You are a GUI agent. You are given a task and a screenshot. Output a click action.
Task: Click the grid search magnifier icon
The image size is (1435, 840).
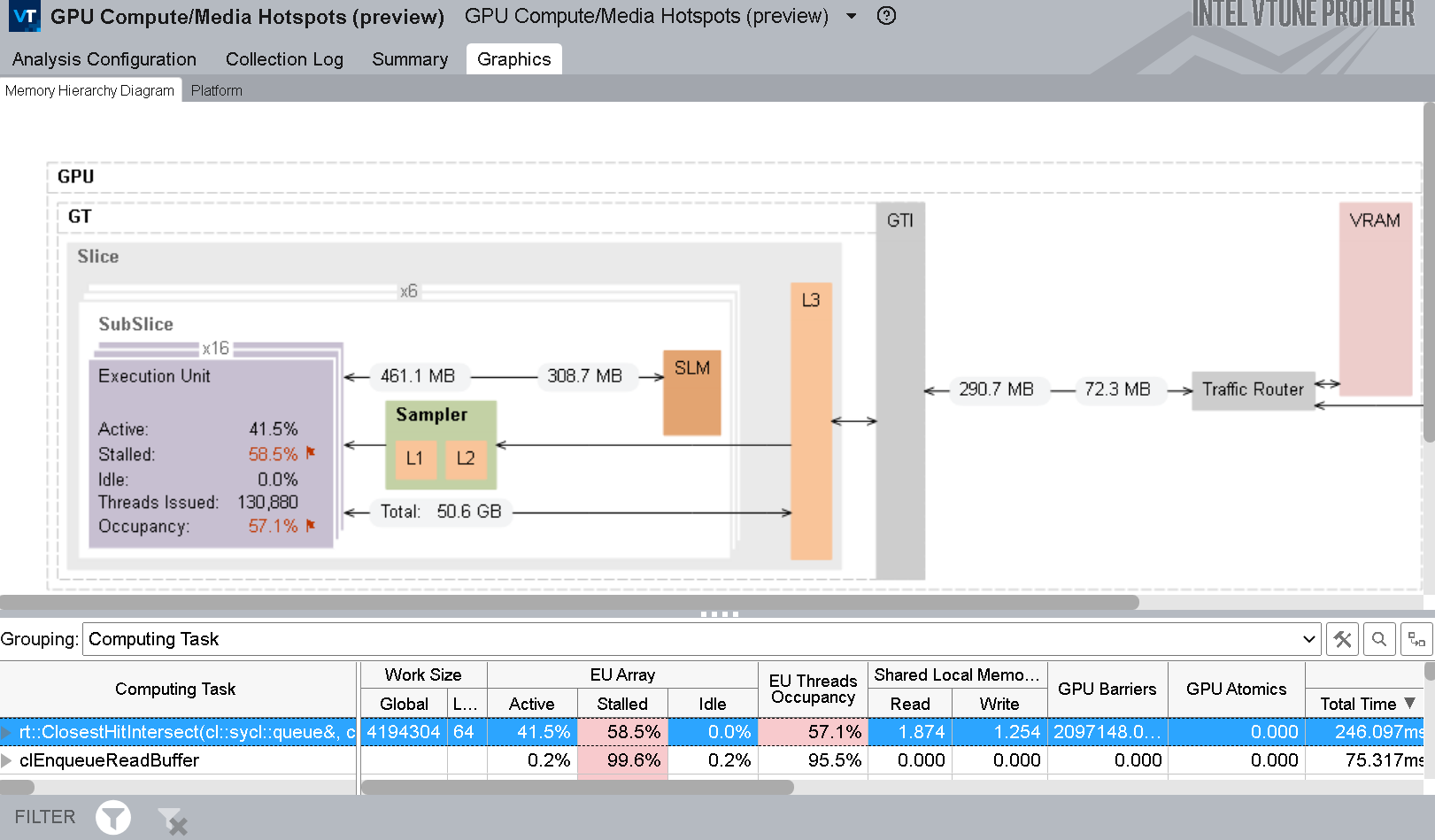point(1379,639)
